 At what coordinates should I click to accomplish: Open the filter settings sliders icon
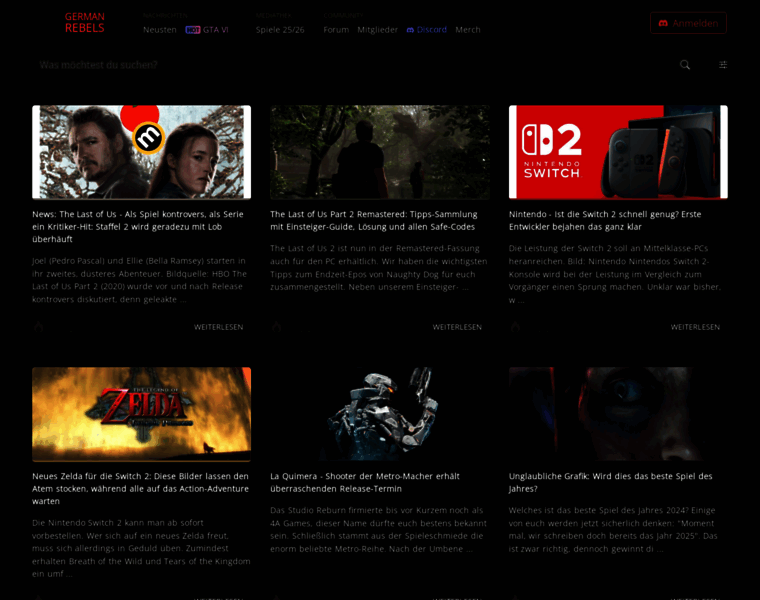coord(723,65)
